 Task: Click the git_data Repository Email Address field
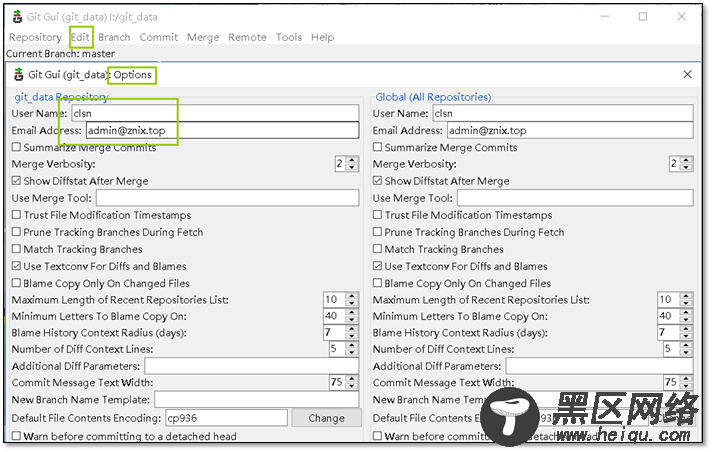click(x=222, y=130)
